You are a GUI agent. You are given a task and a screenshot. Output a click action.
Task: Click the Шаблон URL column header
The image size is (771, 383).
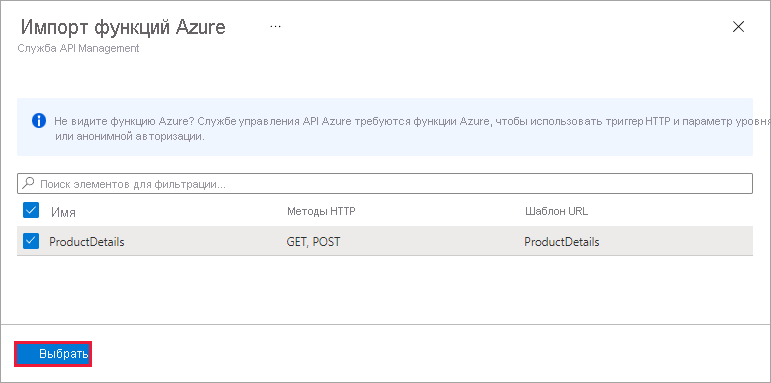click(x=556, y=211)
